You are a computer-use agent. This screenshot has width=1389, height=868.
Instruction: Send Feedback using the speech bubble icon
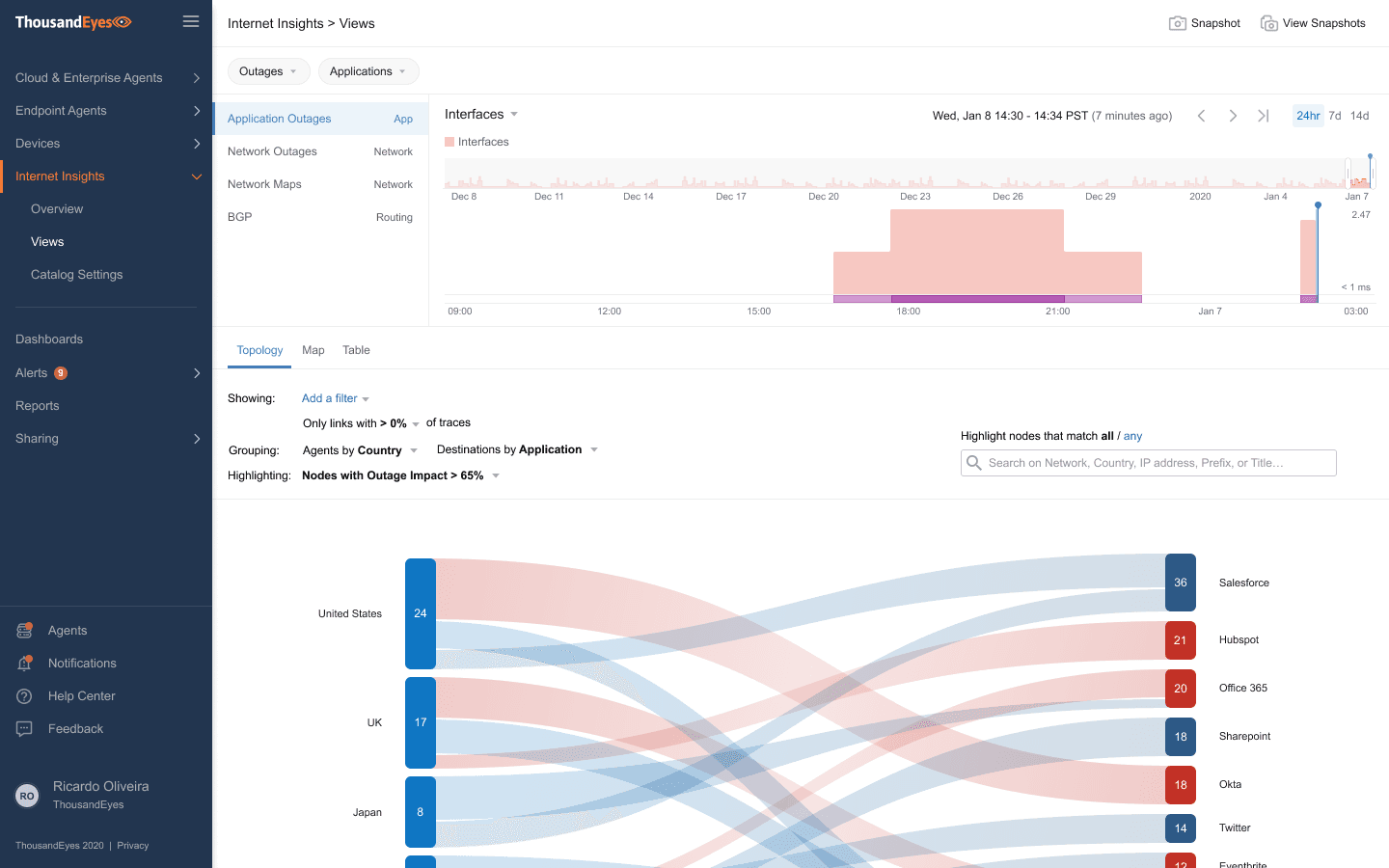click(24, 728)
